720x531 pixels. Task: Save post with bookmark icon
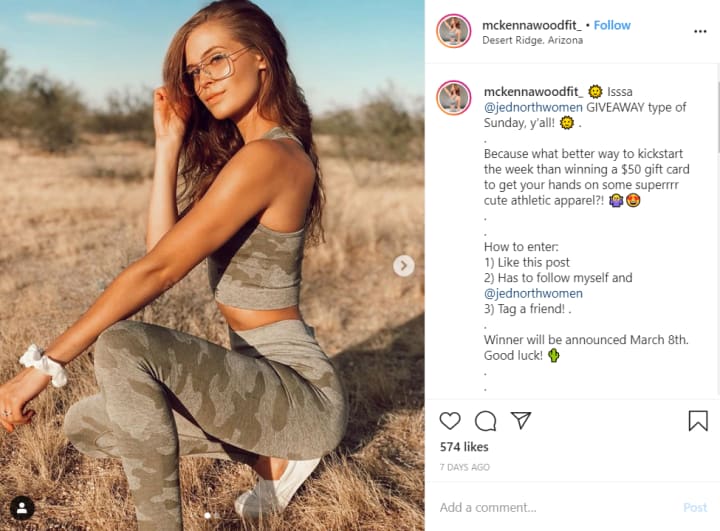[698, 420]
